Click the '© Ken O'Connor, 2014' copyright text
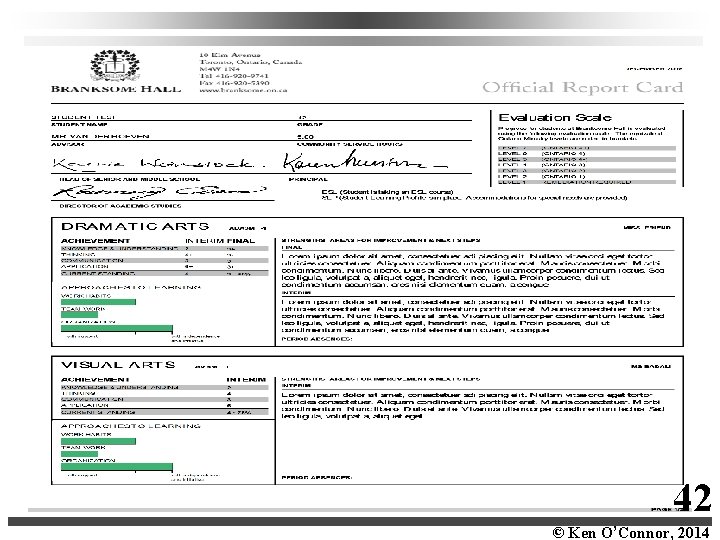The width and height of the screenshot is (720, 540). (631, 532)
